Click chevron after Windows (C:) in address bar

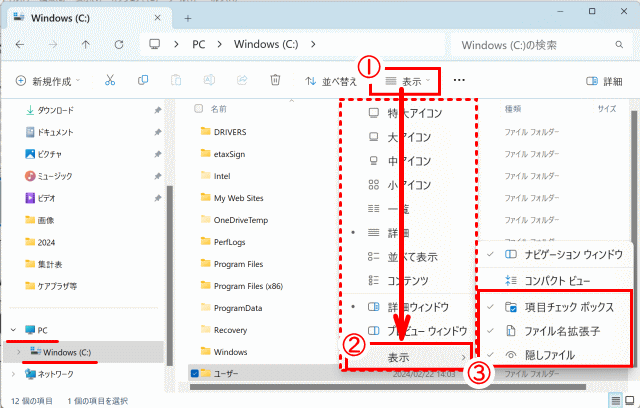313,44
